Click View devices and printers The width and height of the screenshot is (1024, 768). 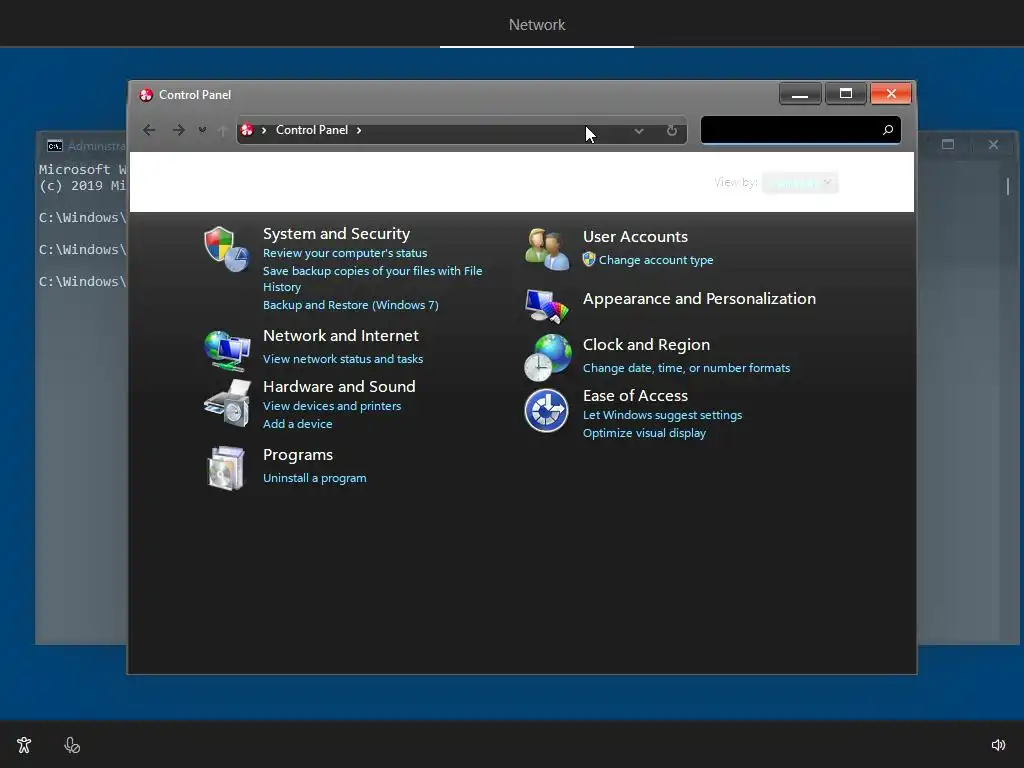pyautogui.click(x=332, y=406)
